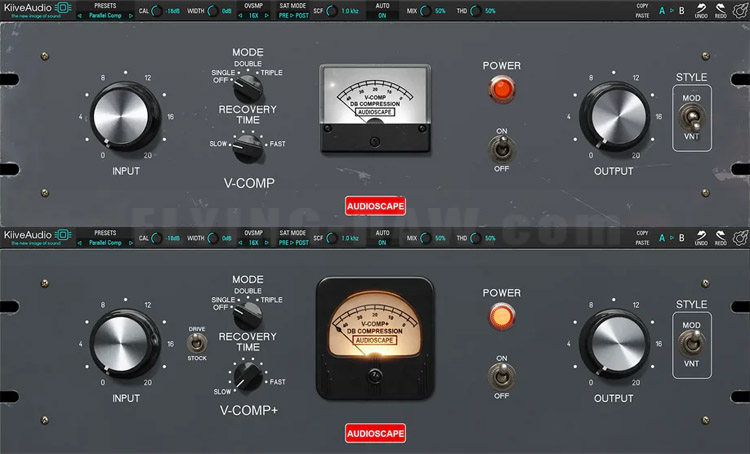Click PASTE in the V-COMP+ toolbar
This screenshot has height=454, width=750.
(x=642, y=243)
